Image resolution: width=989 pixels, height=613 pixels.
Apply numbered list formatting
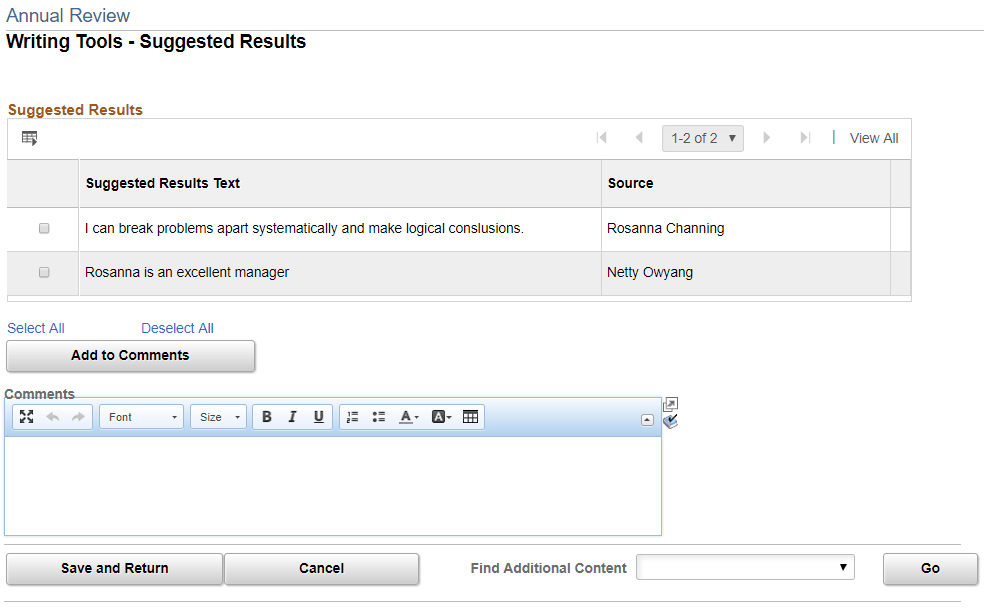[352, 417]
